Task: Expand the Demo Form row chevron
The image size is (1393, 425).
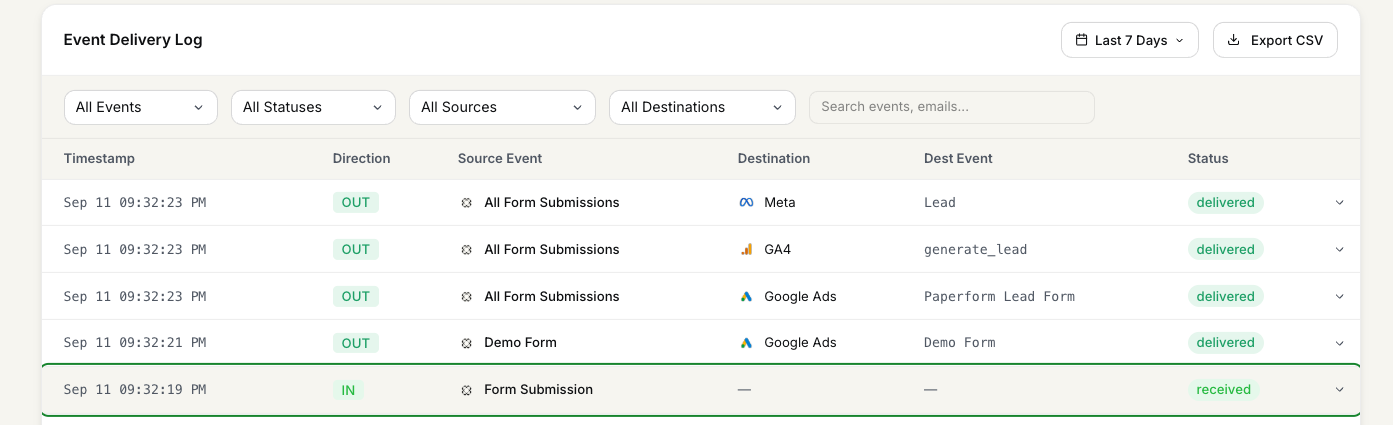Action: (1340, 343)
